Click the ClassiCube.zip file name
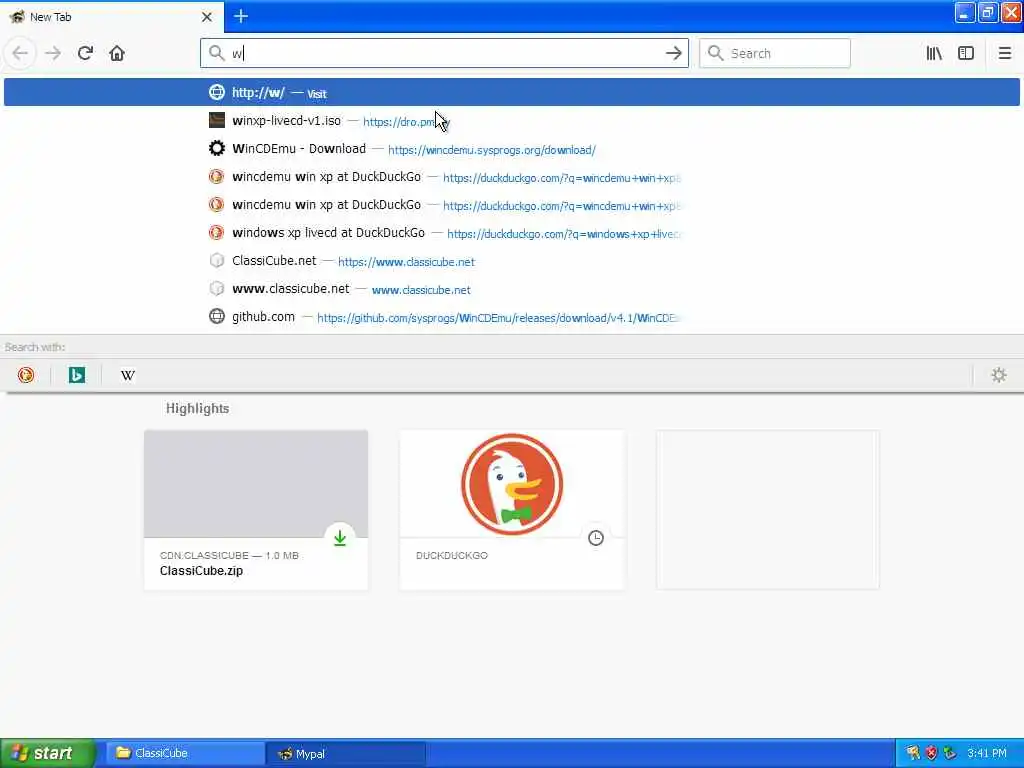 (201, 570)
